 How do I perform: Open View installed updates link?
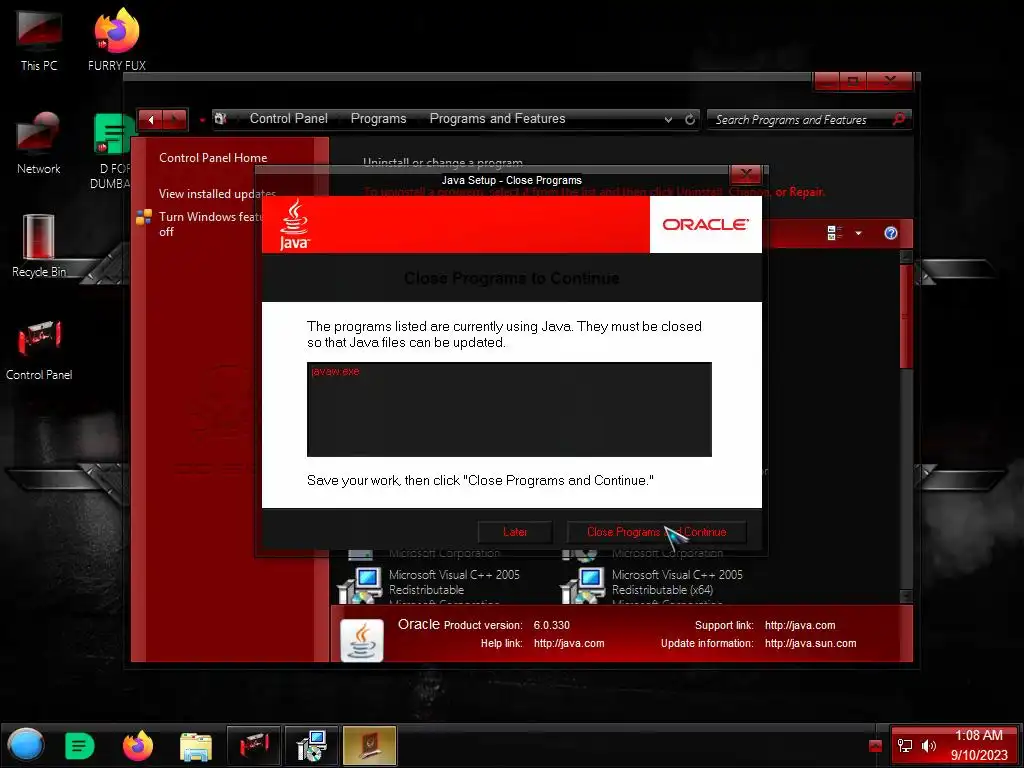pyautogui.click(x=217, y=194)
